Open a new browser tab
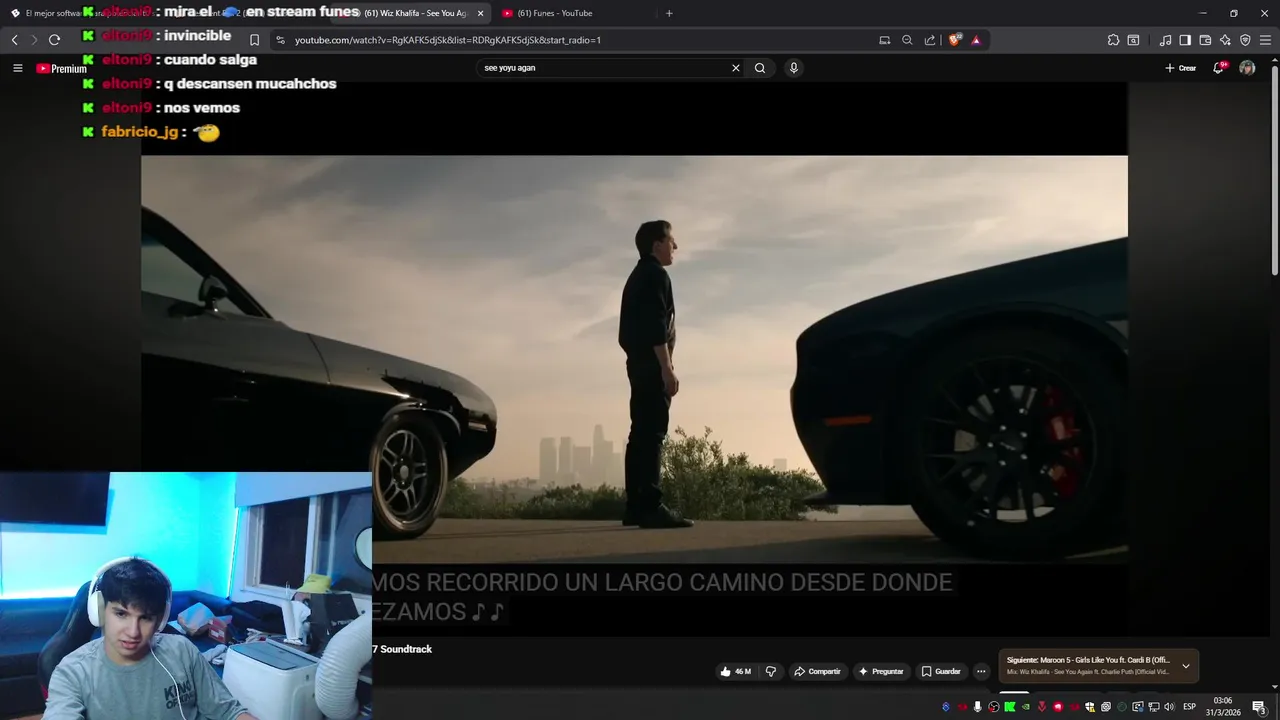 coord(669,13)
